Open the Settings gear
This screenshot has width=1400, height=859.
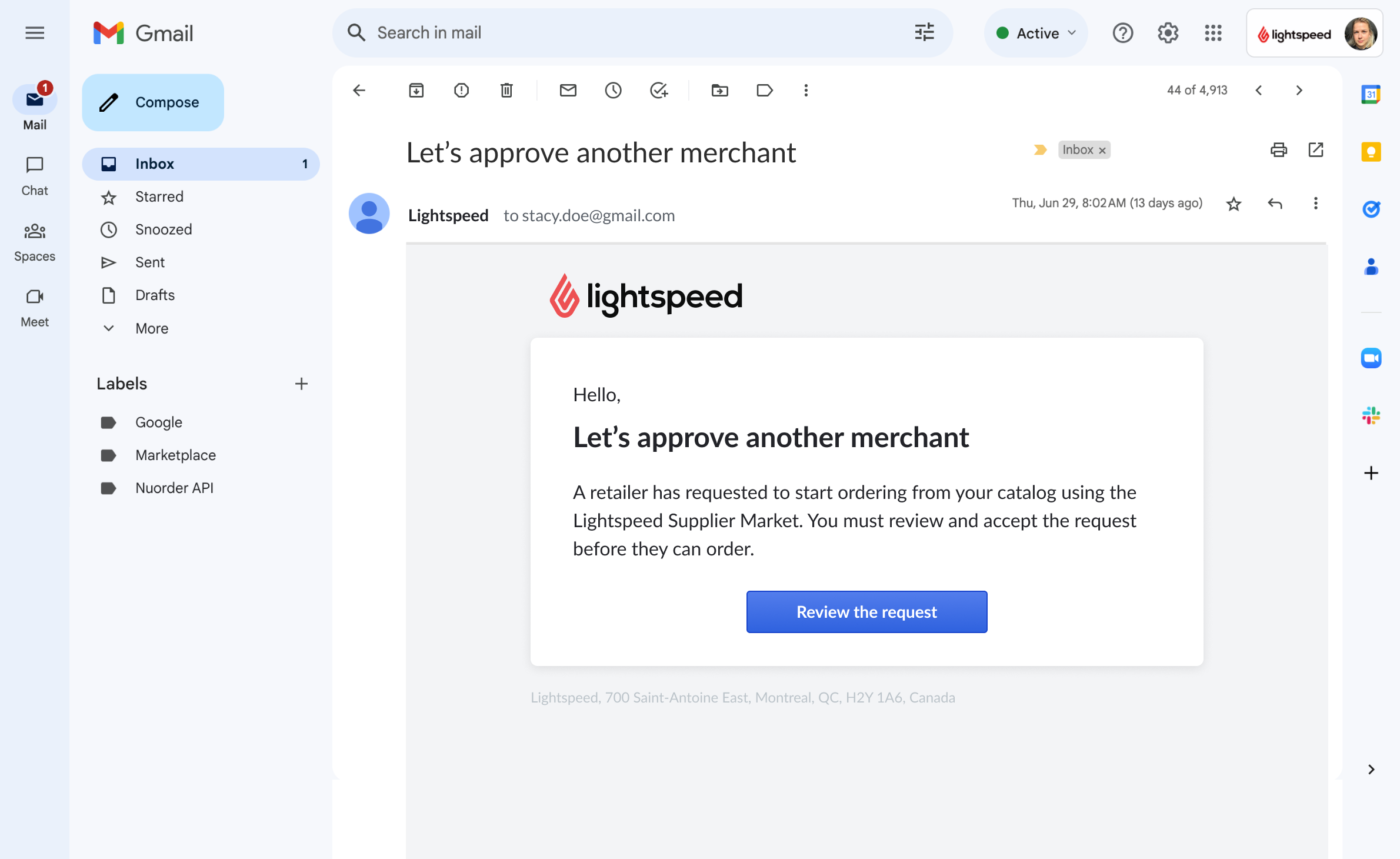(x=1168, y=33)
